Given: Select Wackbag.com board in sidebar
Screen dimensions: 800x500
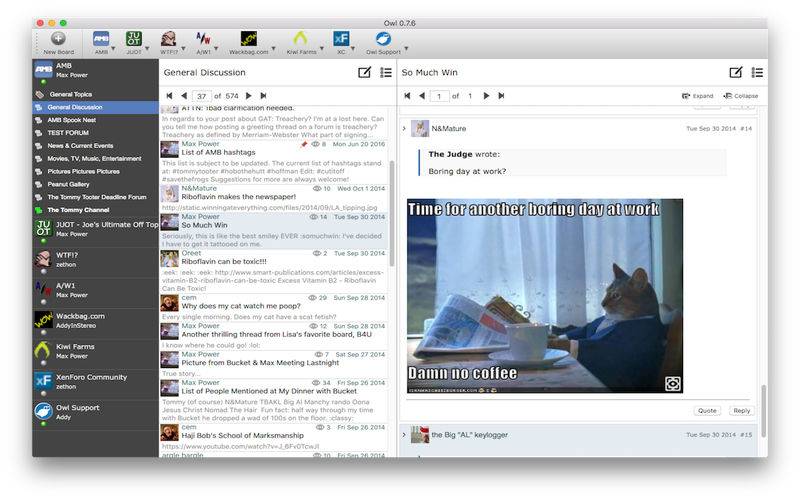Looking at the screenshot, I should [x=95, y=323].
